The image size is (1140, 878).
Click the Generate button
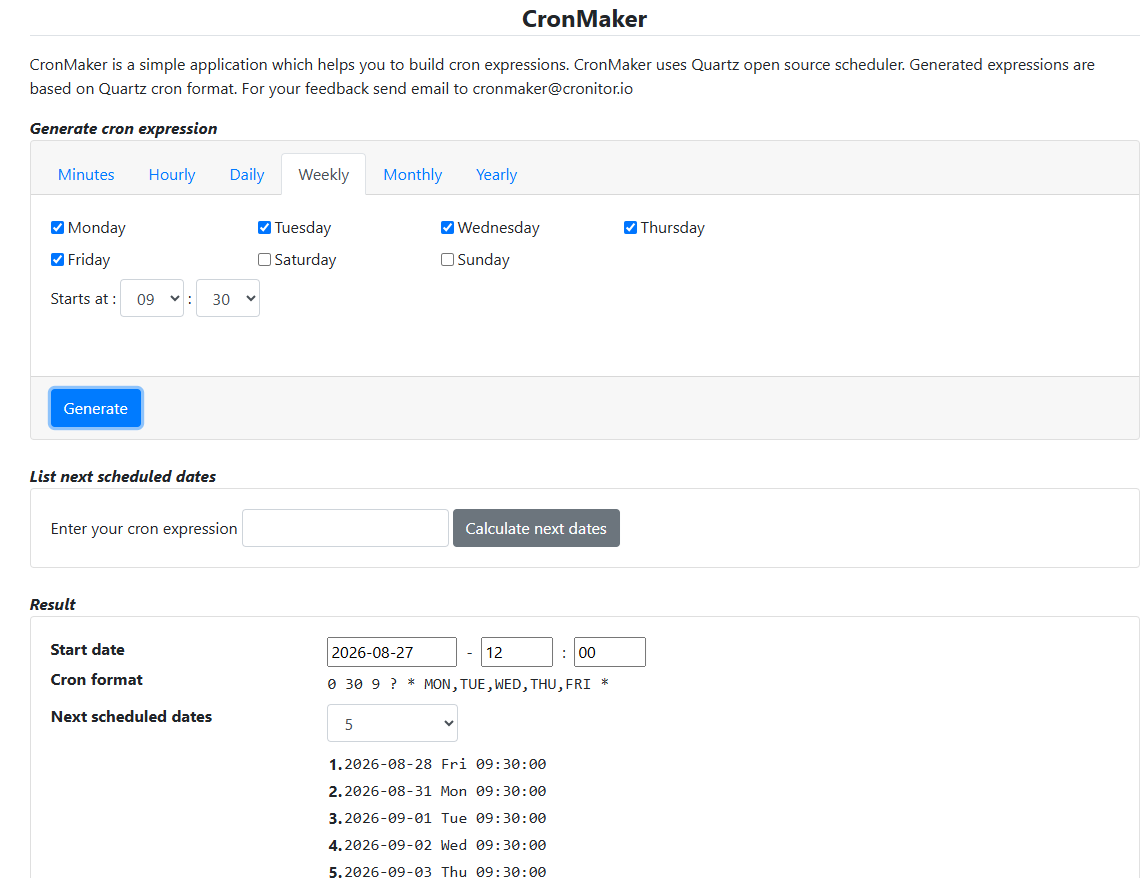(96, 408)
